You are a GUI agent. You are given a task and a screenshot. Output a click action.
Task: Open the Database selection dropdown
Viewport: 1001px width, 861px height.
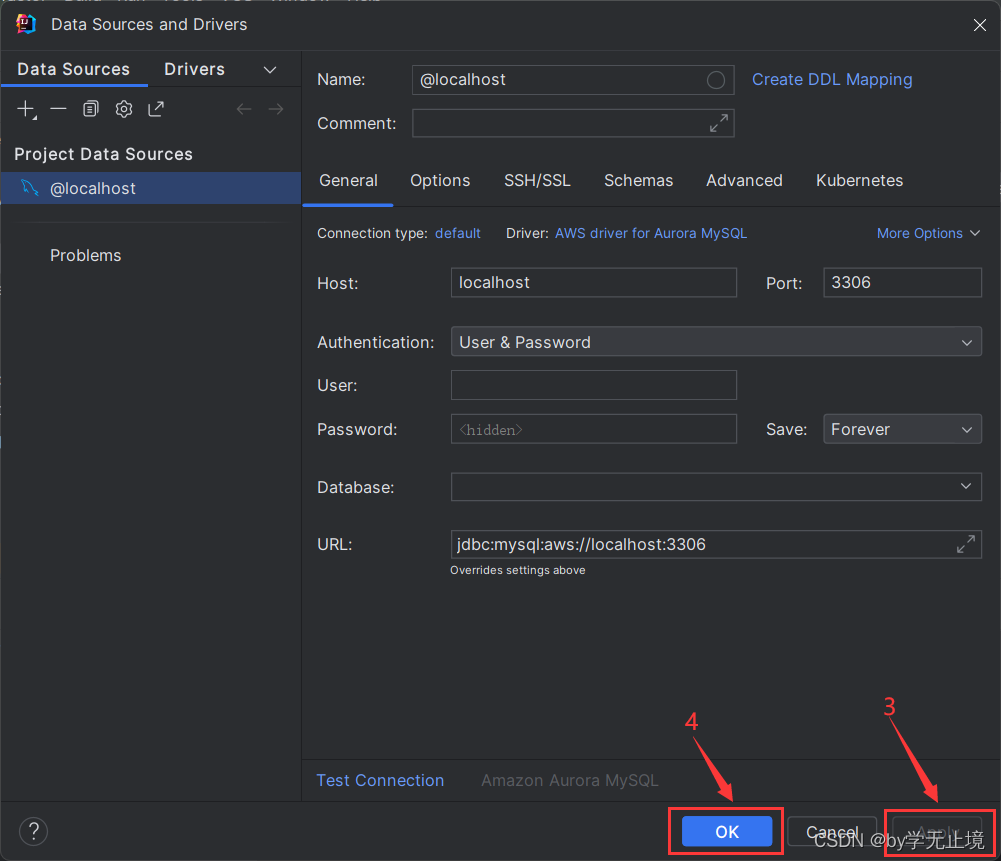pyautogui.click(x=966, y=487)
